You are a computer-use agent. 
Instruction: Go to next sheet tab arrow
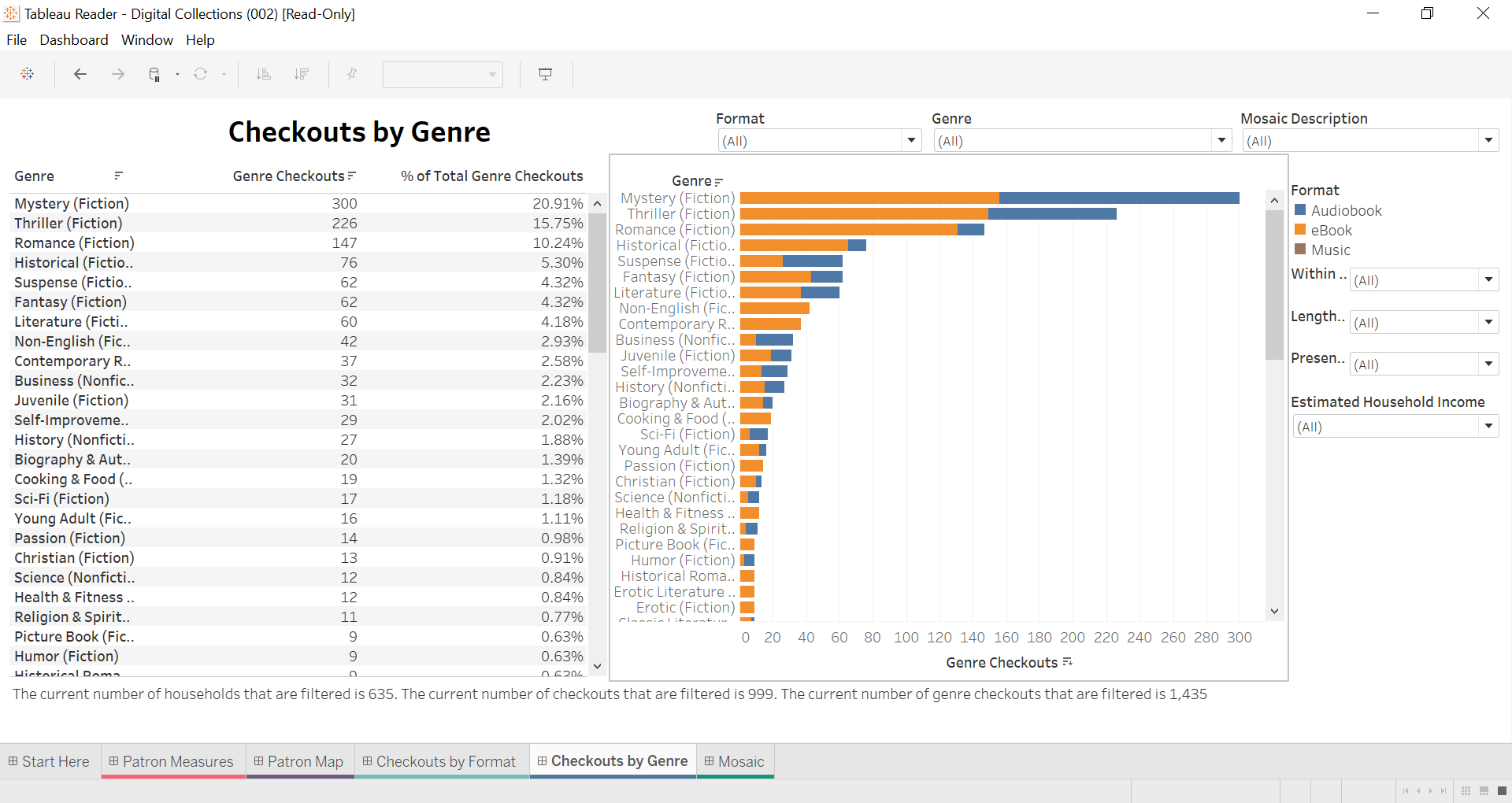pyautogui.click(x=1431, y=790)
